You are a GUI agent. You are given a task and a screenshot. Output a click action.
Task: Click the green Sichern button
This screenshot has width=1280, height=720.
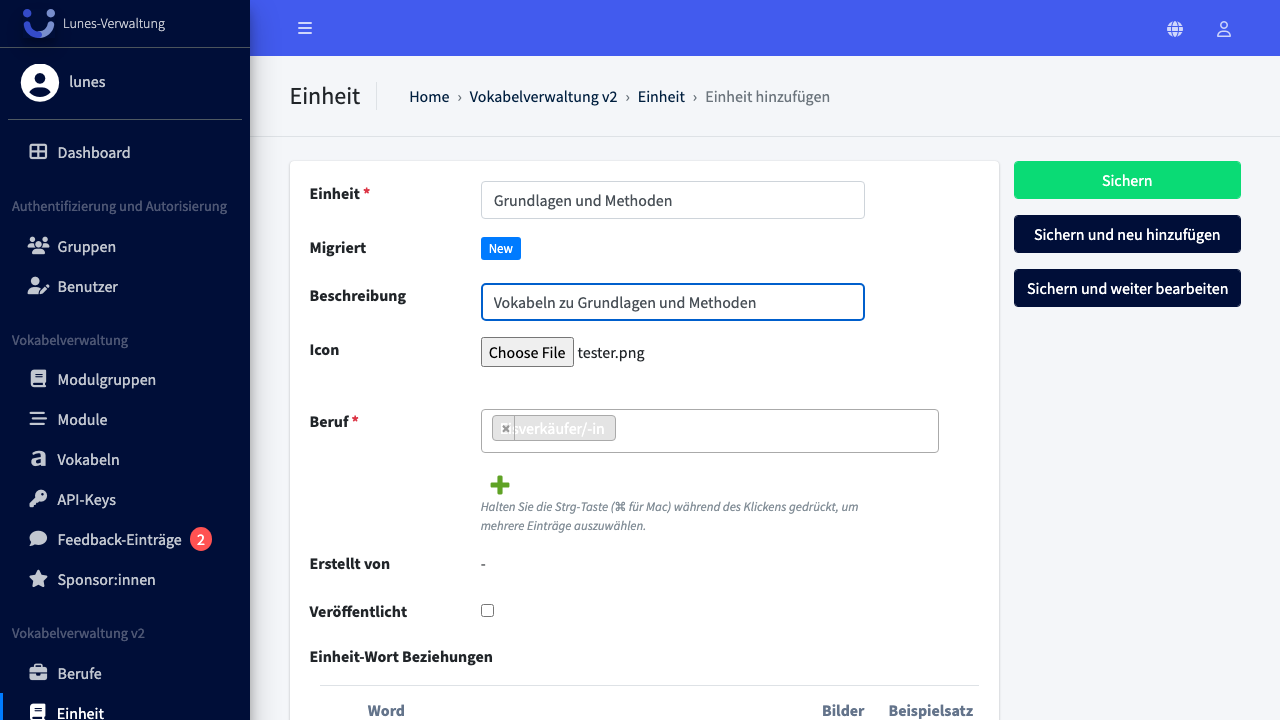coord(1127,180)
